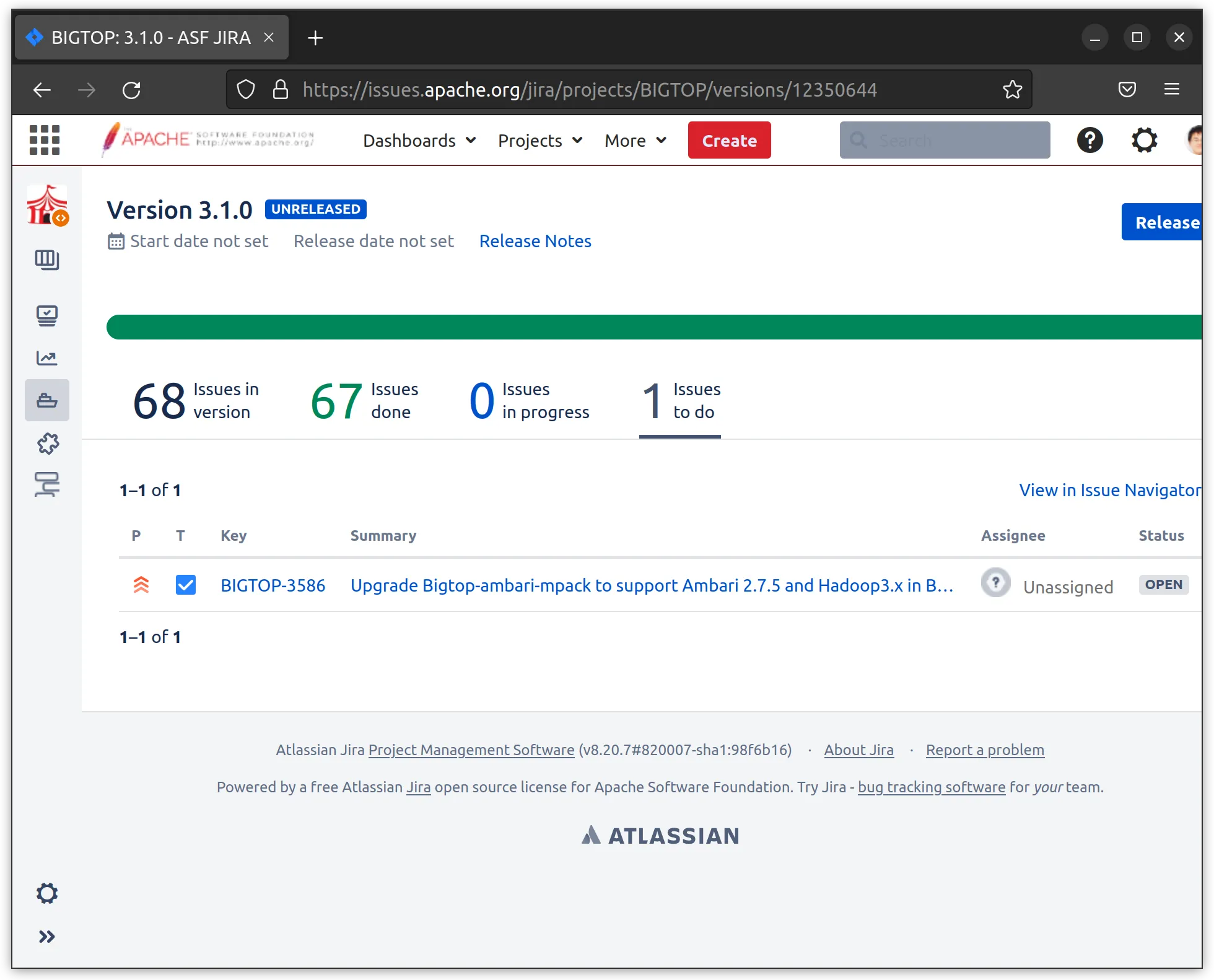Expand the Projects dropdown menu

[540, 141]
